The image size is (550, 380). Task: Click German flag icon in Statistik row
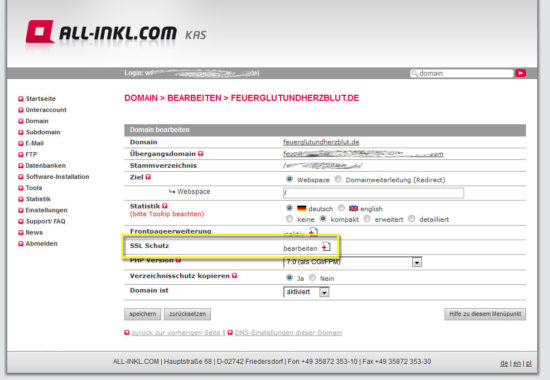click(x=302, y=208)
